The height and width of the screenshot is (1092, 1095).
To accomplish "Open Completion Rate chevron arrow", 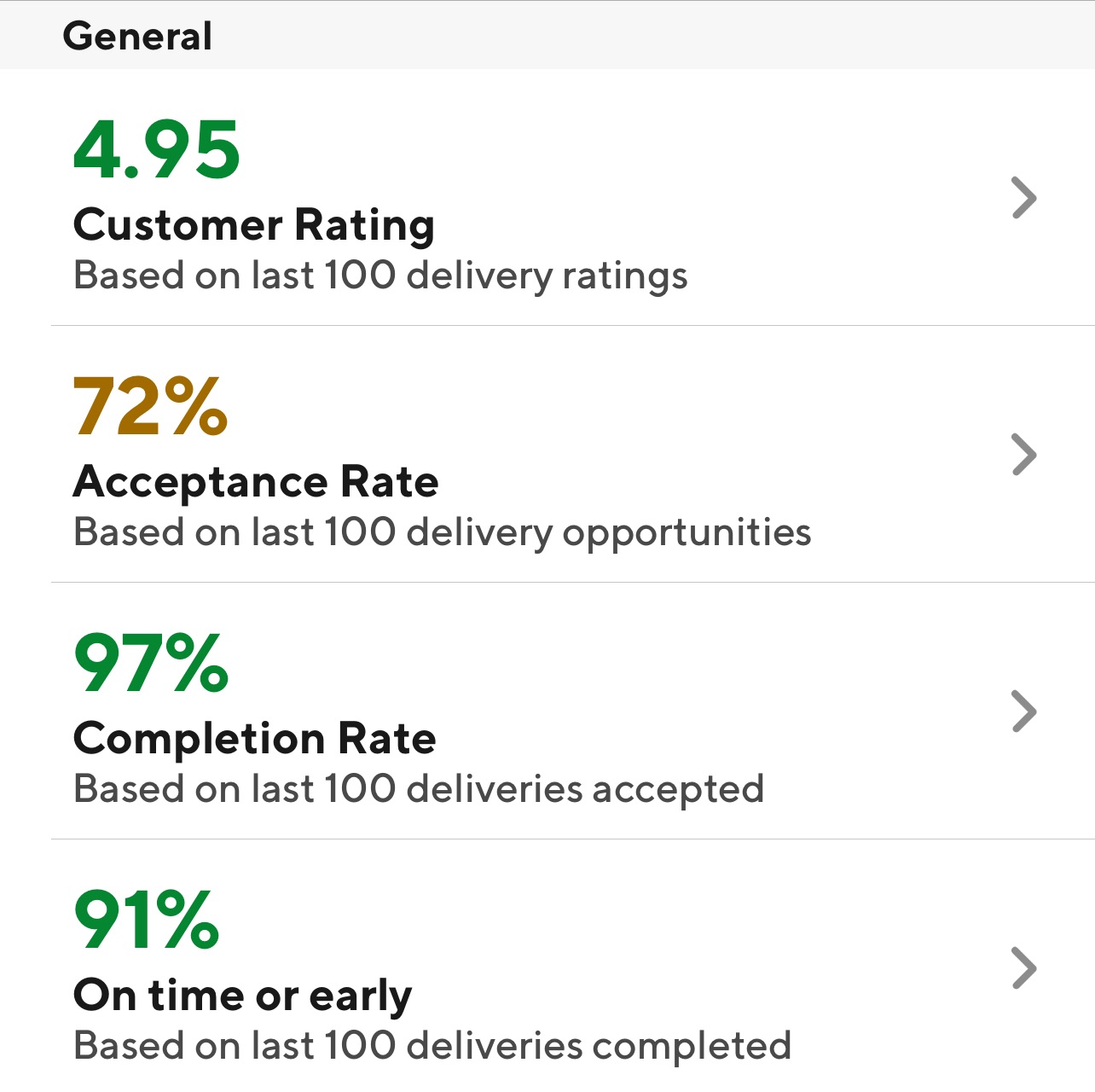I will (1024, 712).
